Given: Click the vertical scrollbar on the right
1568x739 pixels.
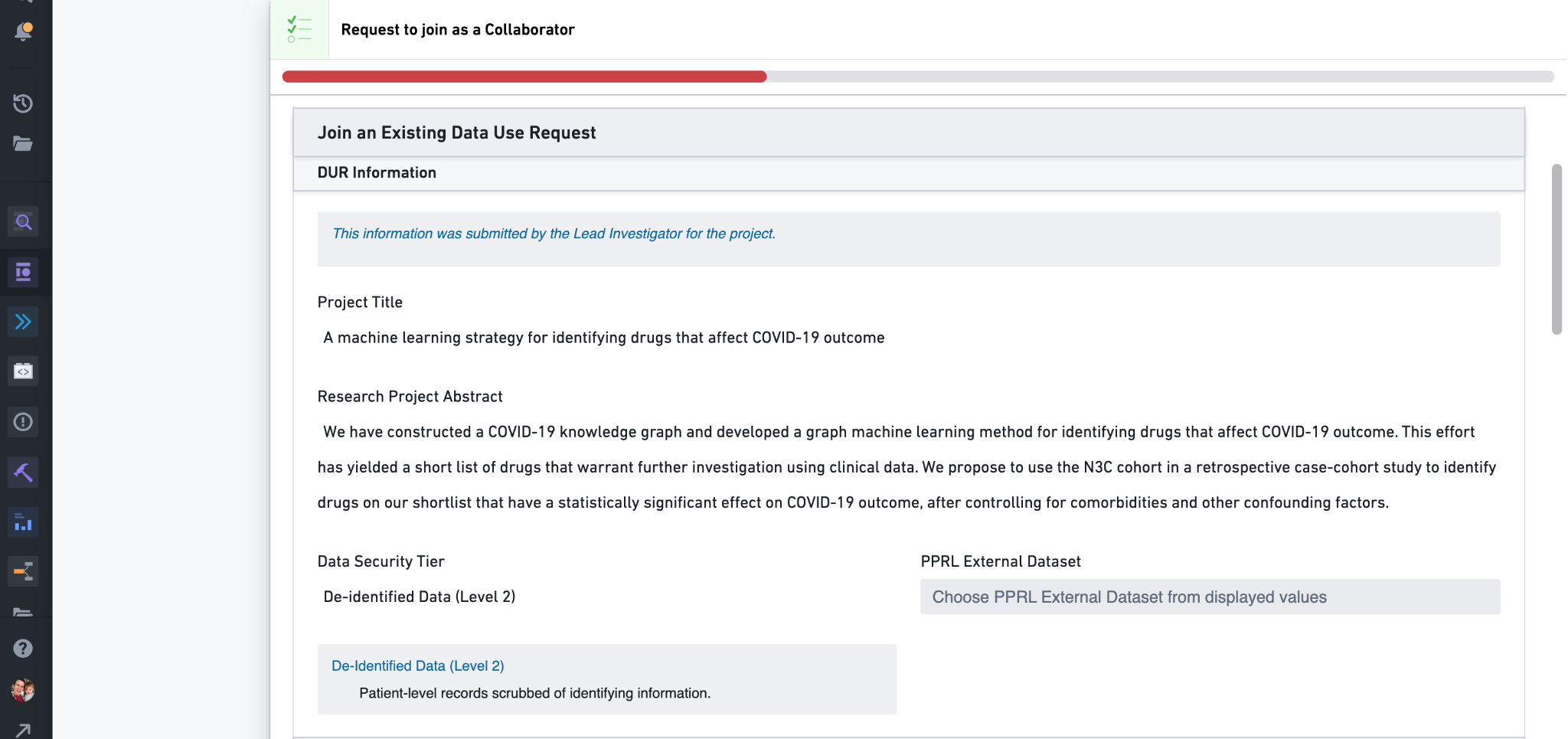Looking at the screenshot, I should pyautogui.click(x=1557, y=250).
